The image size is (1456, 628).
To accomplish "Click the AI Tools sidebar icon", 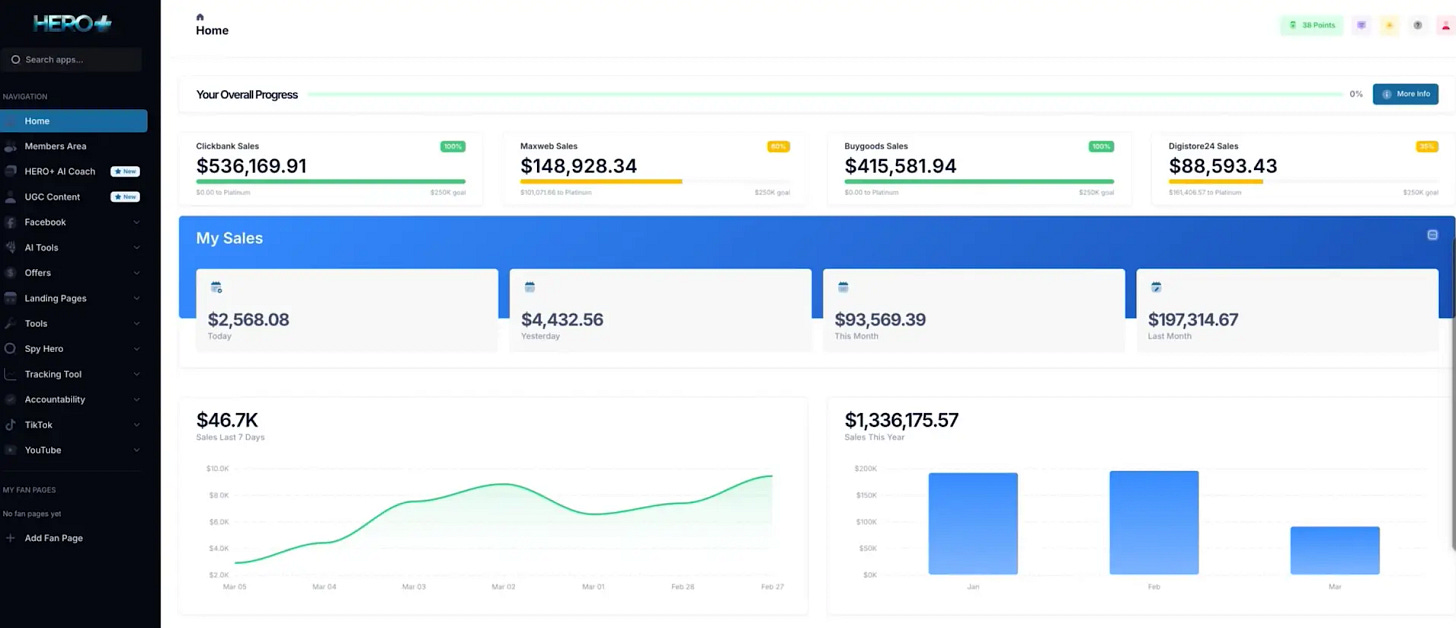I will coord(13,247).
